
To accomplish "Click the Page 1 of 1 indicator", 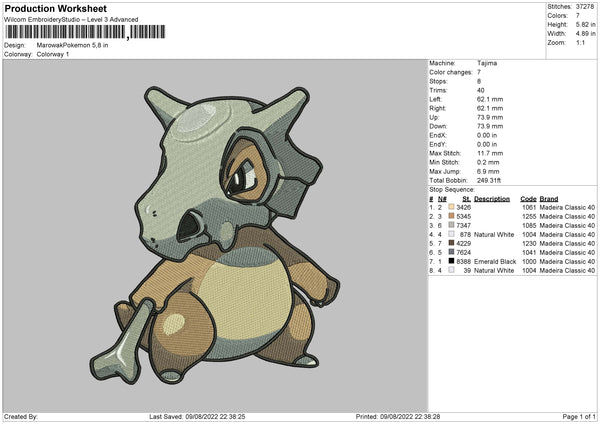I will point(579,416).
